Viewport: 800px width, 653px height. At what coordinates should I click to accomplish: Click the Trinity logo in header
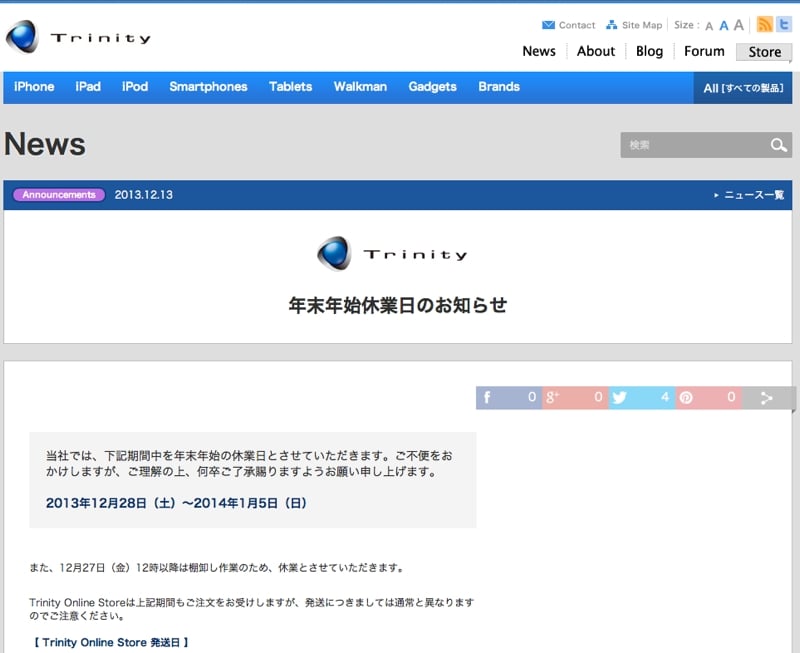click(x=78, y=38)
